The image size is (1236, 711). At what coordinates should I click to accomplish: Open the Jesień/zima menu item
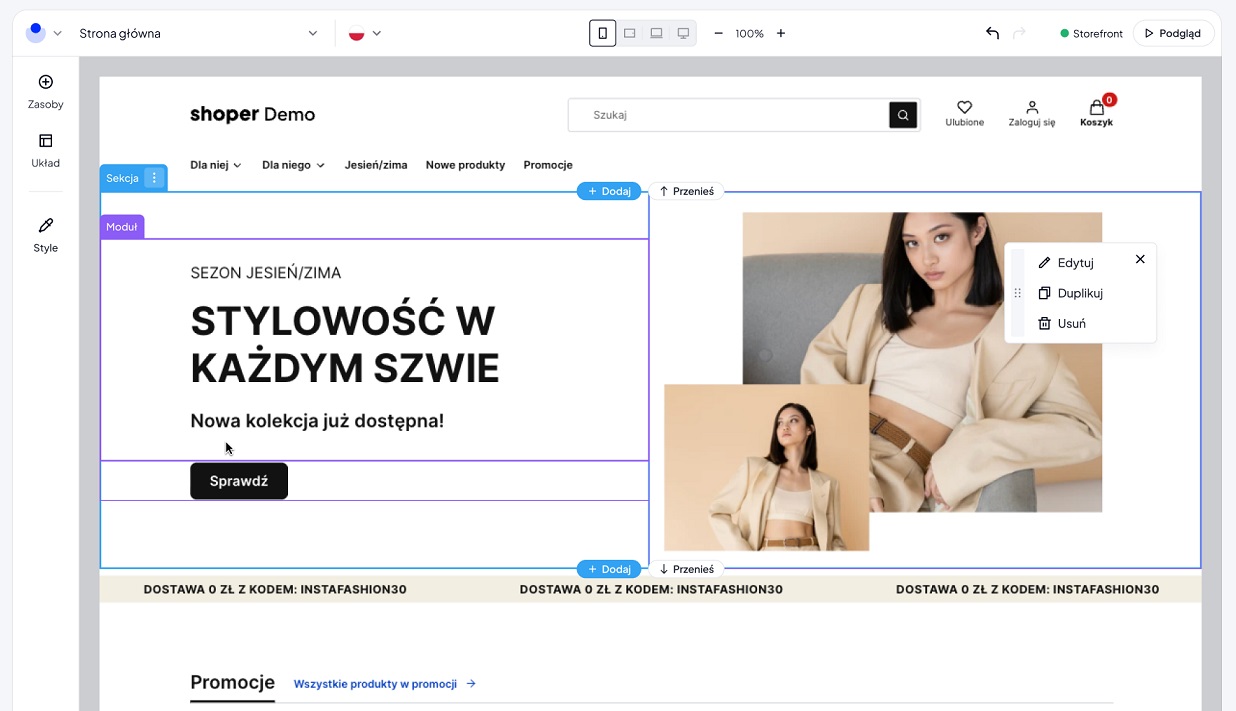pyautogui.click(x=376, y=165)
